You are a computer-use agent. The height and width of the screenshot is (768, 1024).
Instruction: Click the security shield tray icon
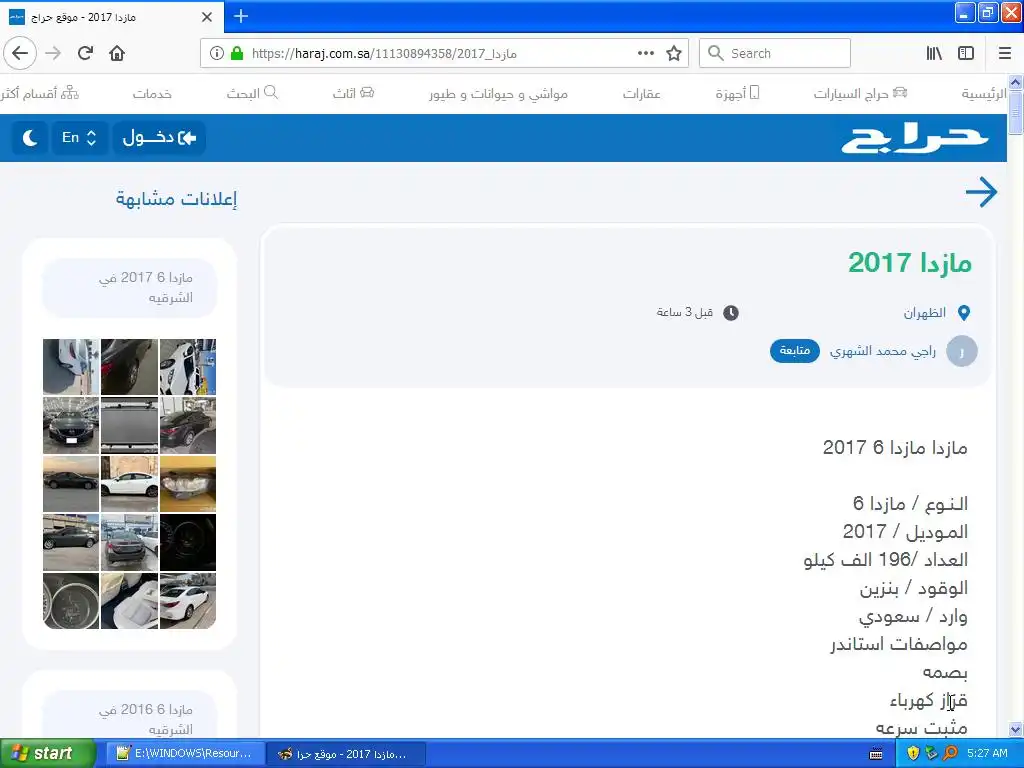click(913, 754)
